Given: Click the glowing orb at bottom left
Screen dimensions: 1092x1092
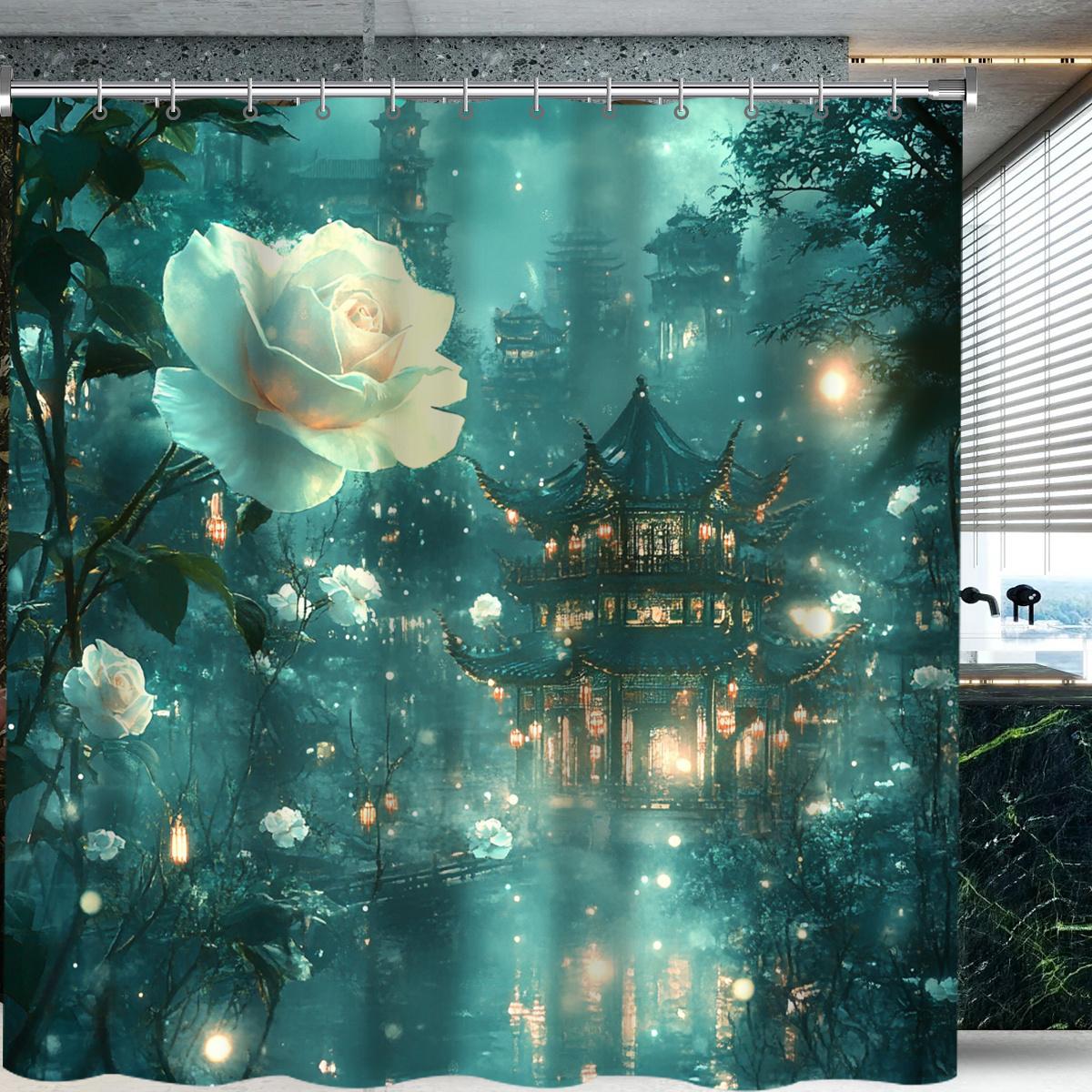Looking at the screenshot, I should [217, 1048].
